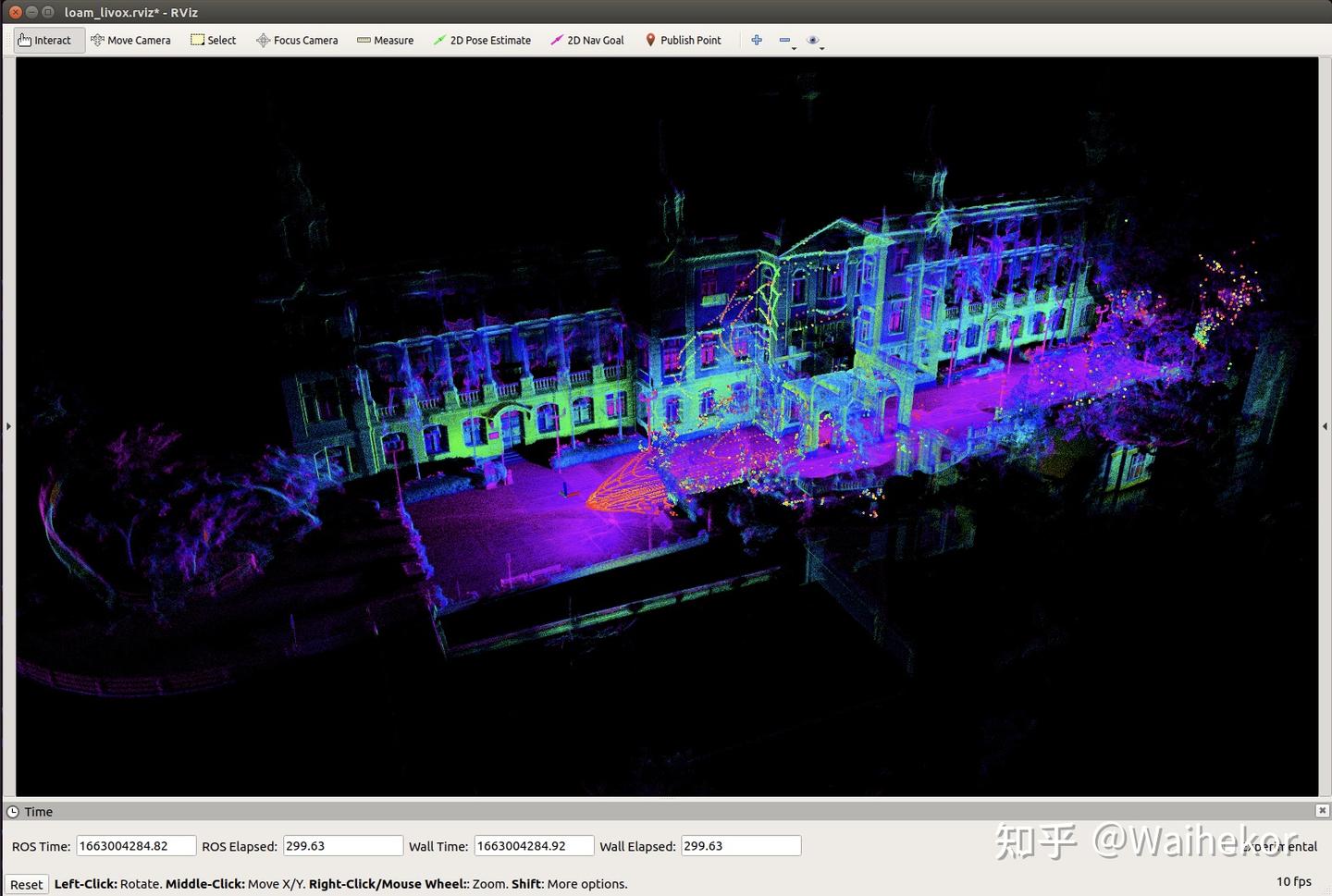
Task: Select the Interact tool
Action: (45, 40)
